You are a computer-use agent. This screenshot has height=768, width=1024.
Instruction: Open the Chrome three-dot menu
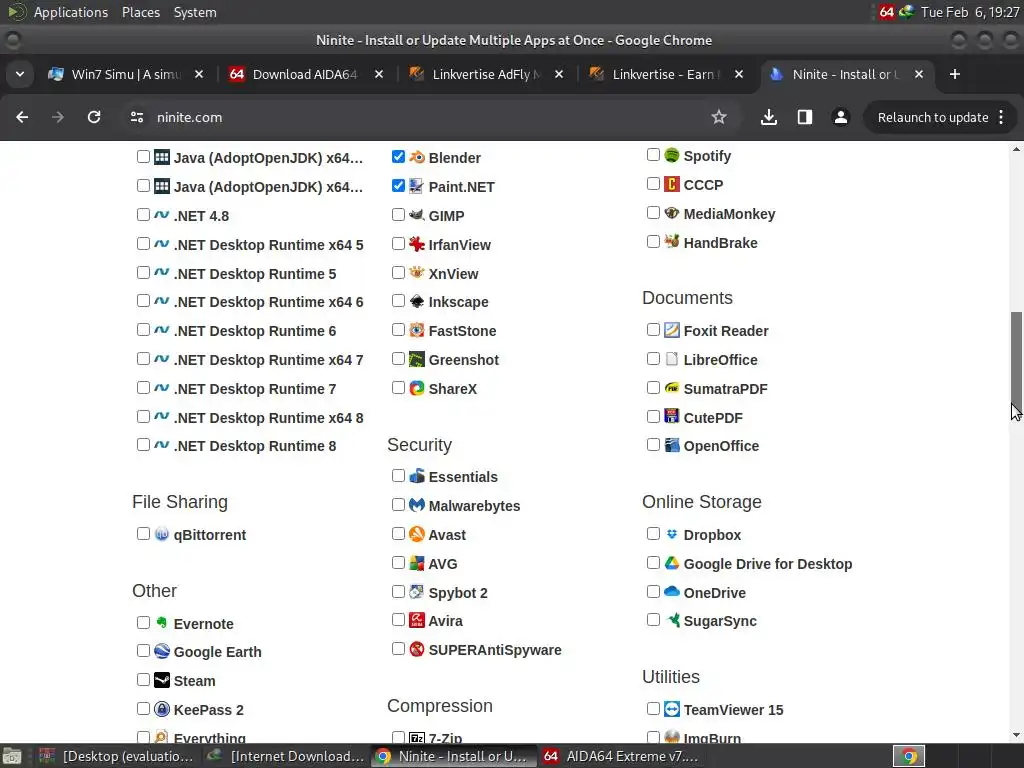pos(1001,118)
